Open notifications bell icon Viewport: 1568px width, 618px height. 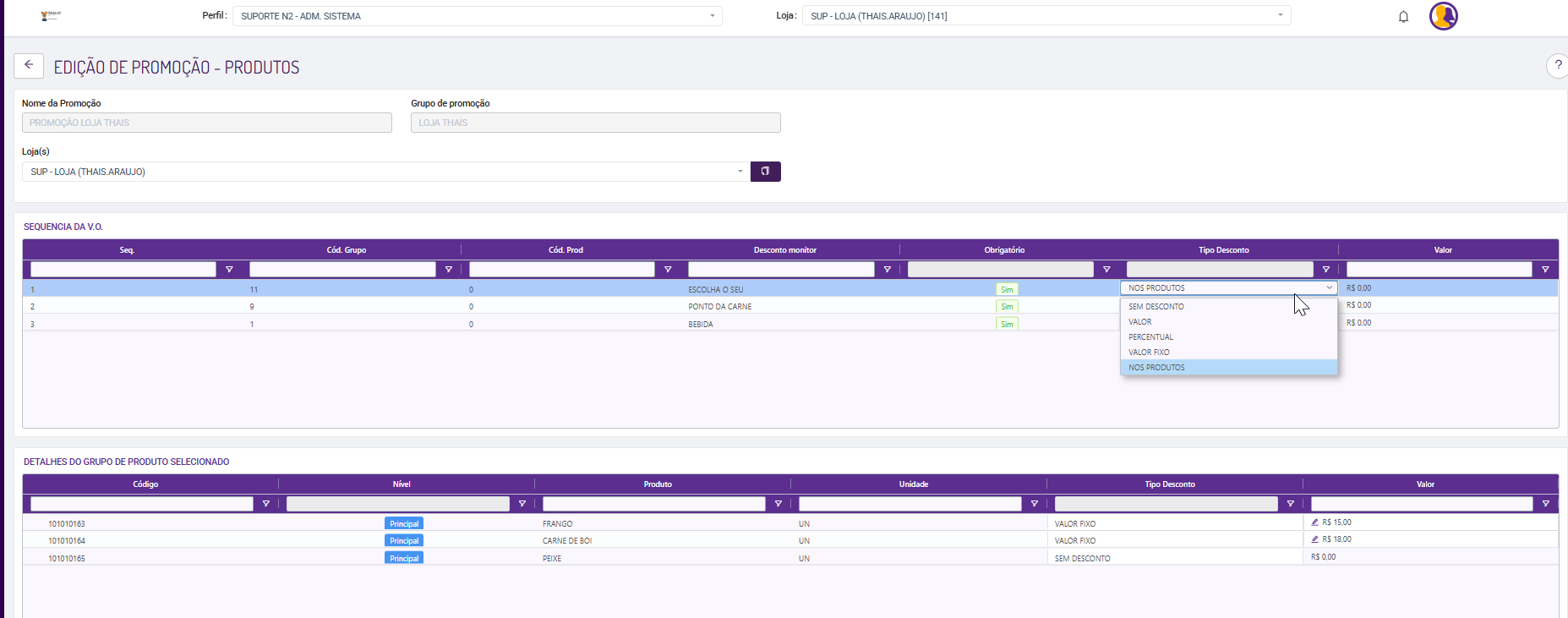[1403, 16]
